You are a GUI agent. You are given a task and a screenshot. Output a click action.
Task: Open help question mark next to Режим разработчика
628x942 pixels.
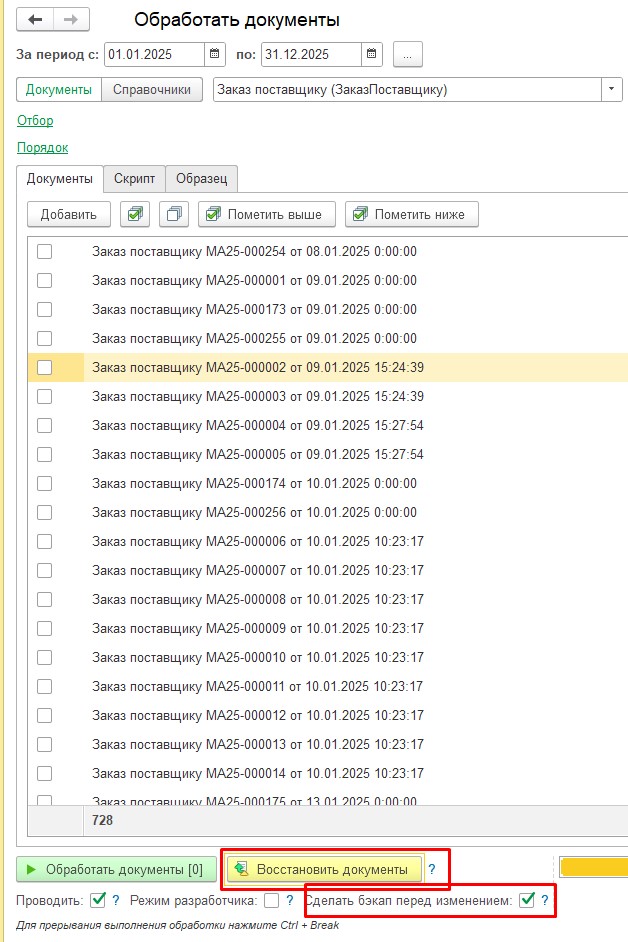290,901
